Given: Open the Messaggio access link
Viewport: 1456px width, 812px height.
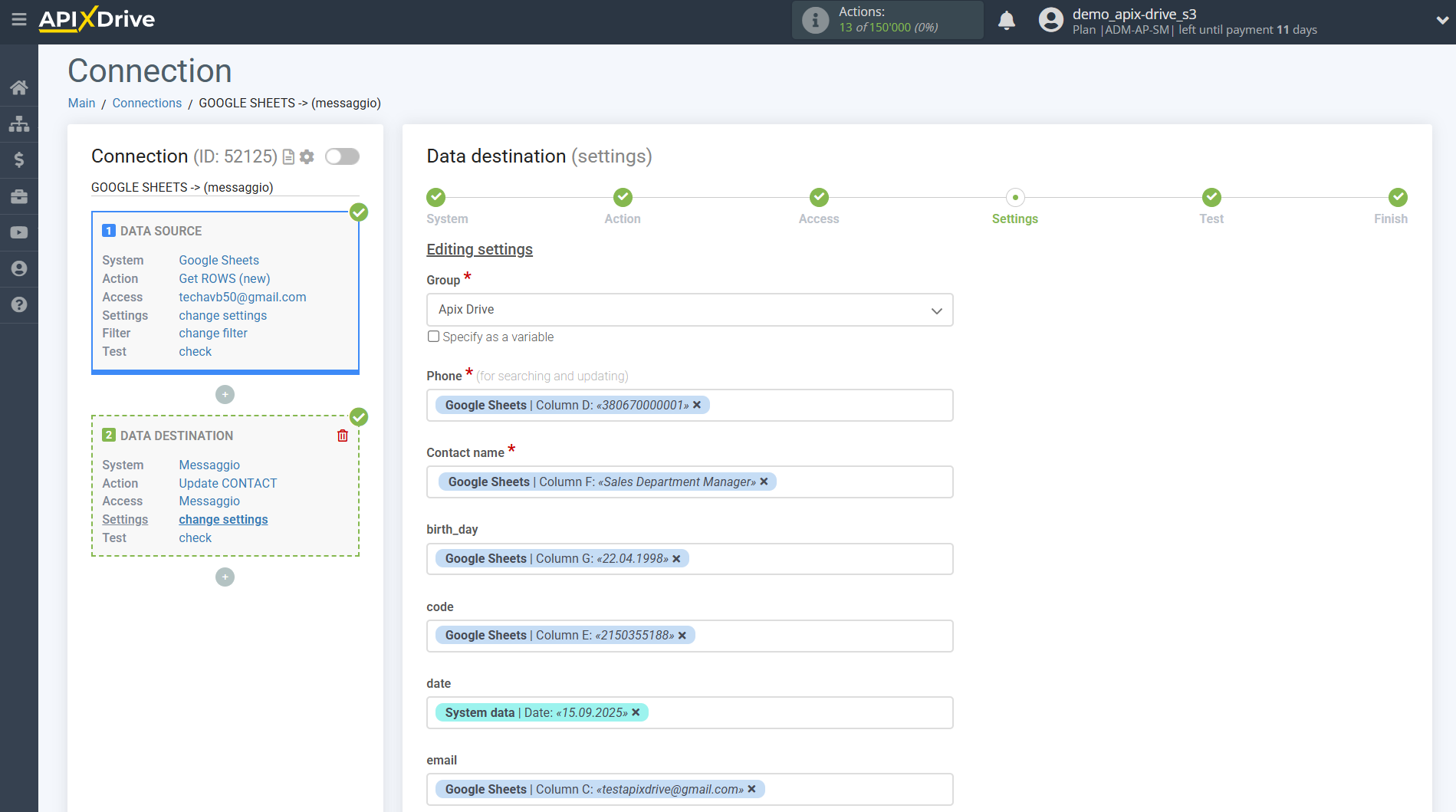Looking at the screenshot, I should (x=209, y=501).
